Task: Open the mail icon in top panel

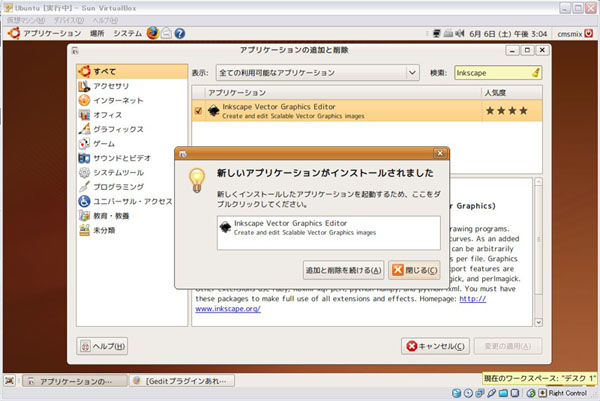Action: coord(166,33)
